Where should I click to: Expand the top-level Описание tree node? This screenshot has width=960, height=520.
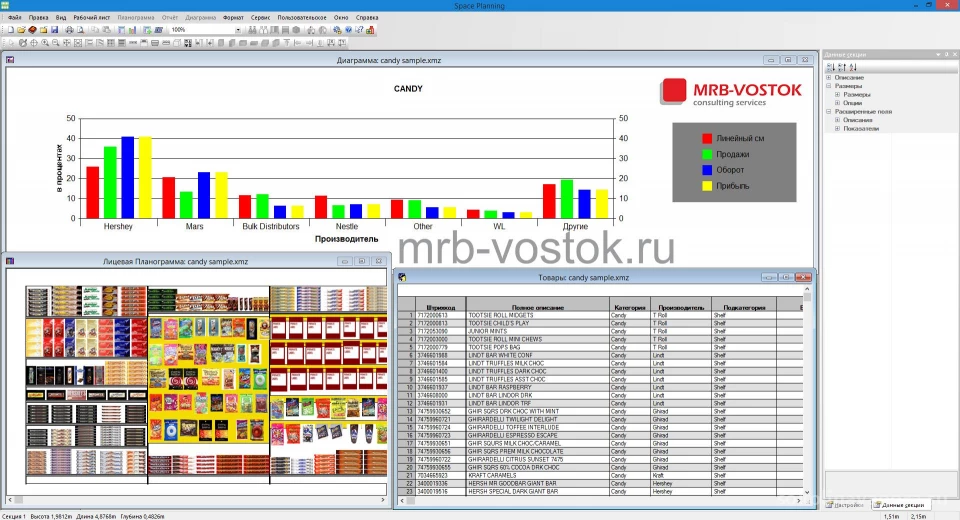828,78
